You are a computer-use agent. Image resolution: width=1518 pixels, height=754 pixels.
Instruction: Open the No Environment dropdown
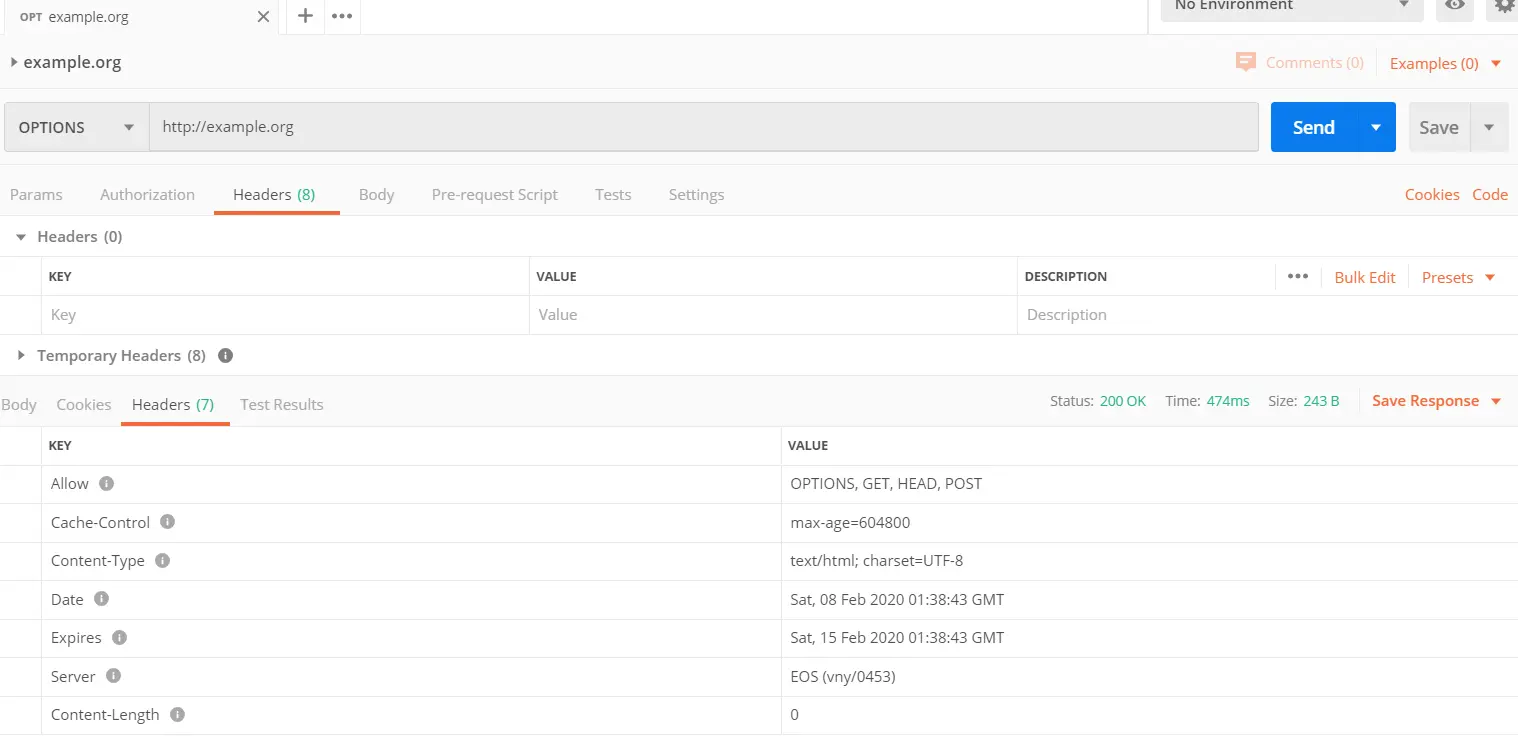click(1291, 6)
